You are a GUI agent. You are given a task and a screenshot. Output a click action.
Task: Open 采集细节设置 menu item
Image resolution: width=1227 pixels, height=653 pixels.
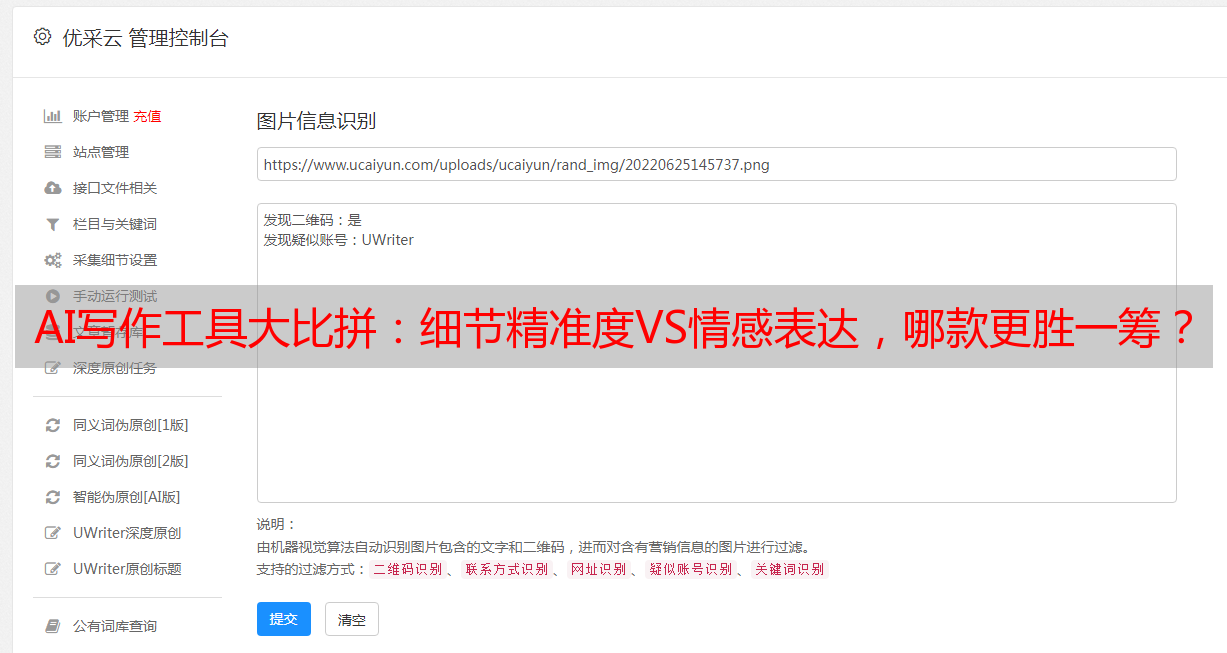(x=115, y=260)
